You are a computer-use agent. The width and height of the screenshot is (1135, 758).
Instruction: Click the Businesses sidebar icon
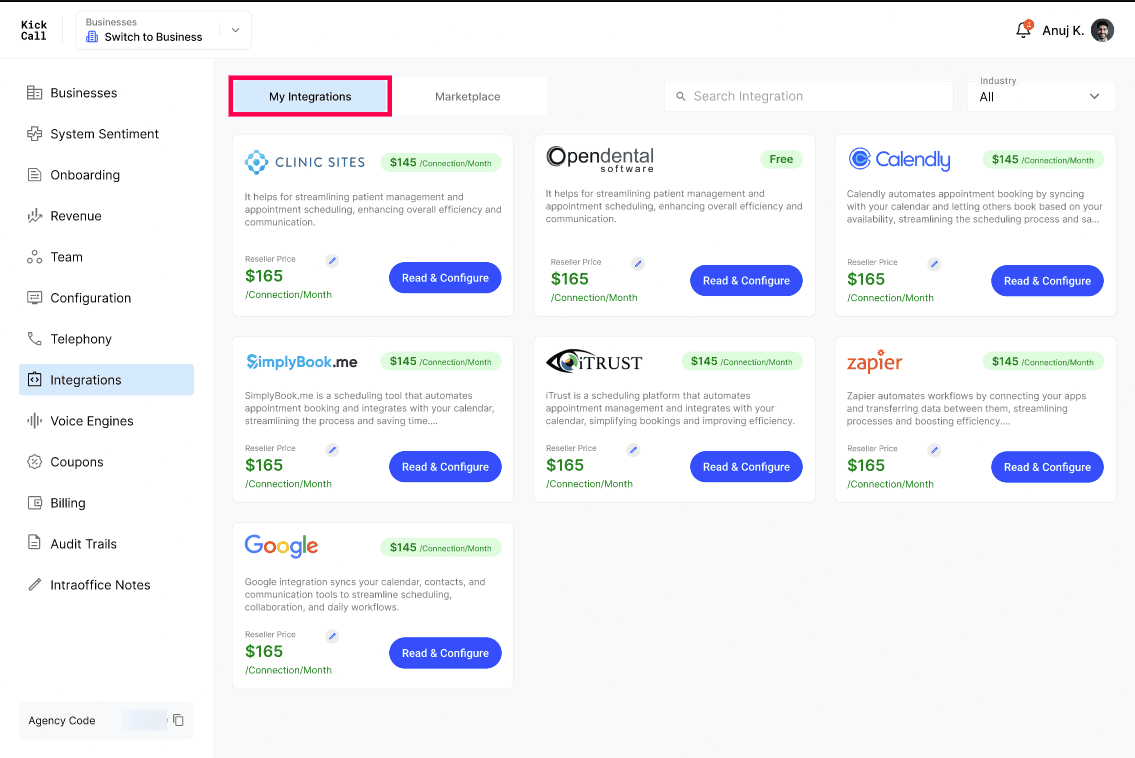34,93
